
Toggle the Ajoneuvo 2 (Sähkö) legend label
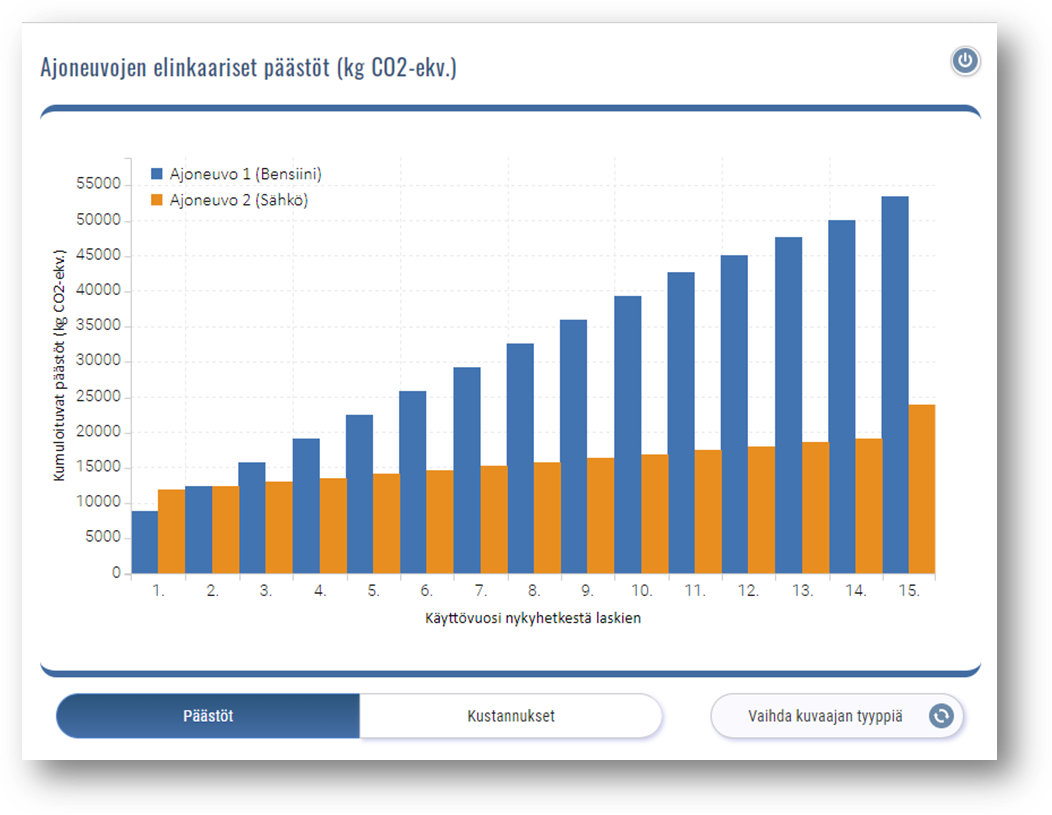[238, 200]
